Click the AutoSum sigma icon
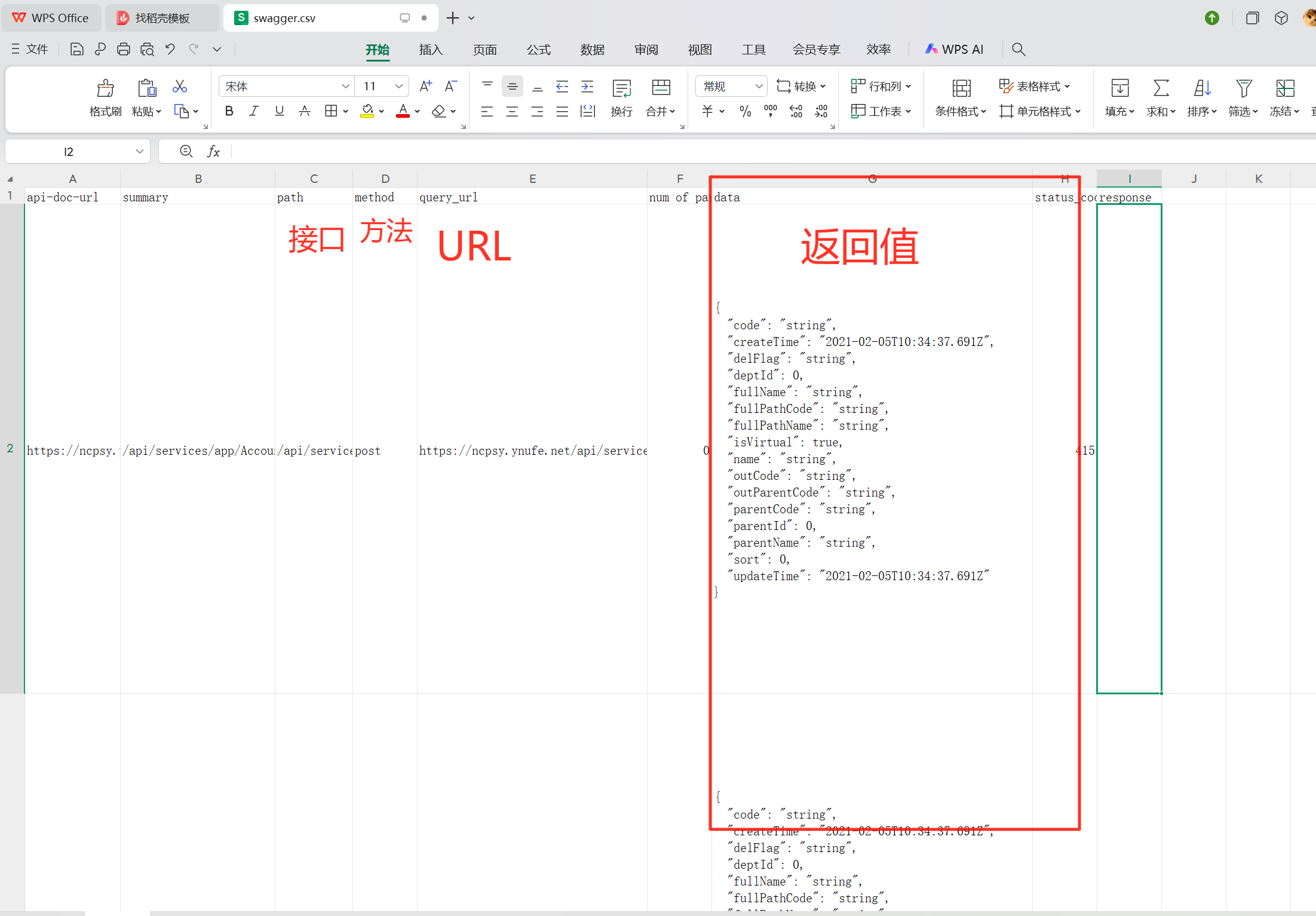The image size is (1316, 916). (1161, 88)
